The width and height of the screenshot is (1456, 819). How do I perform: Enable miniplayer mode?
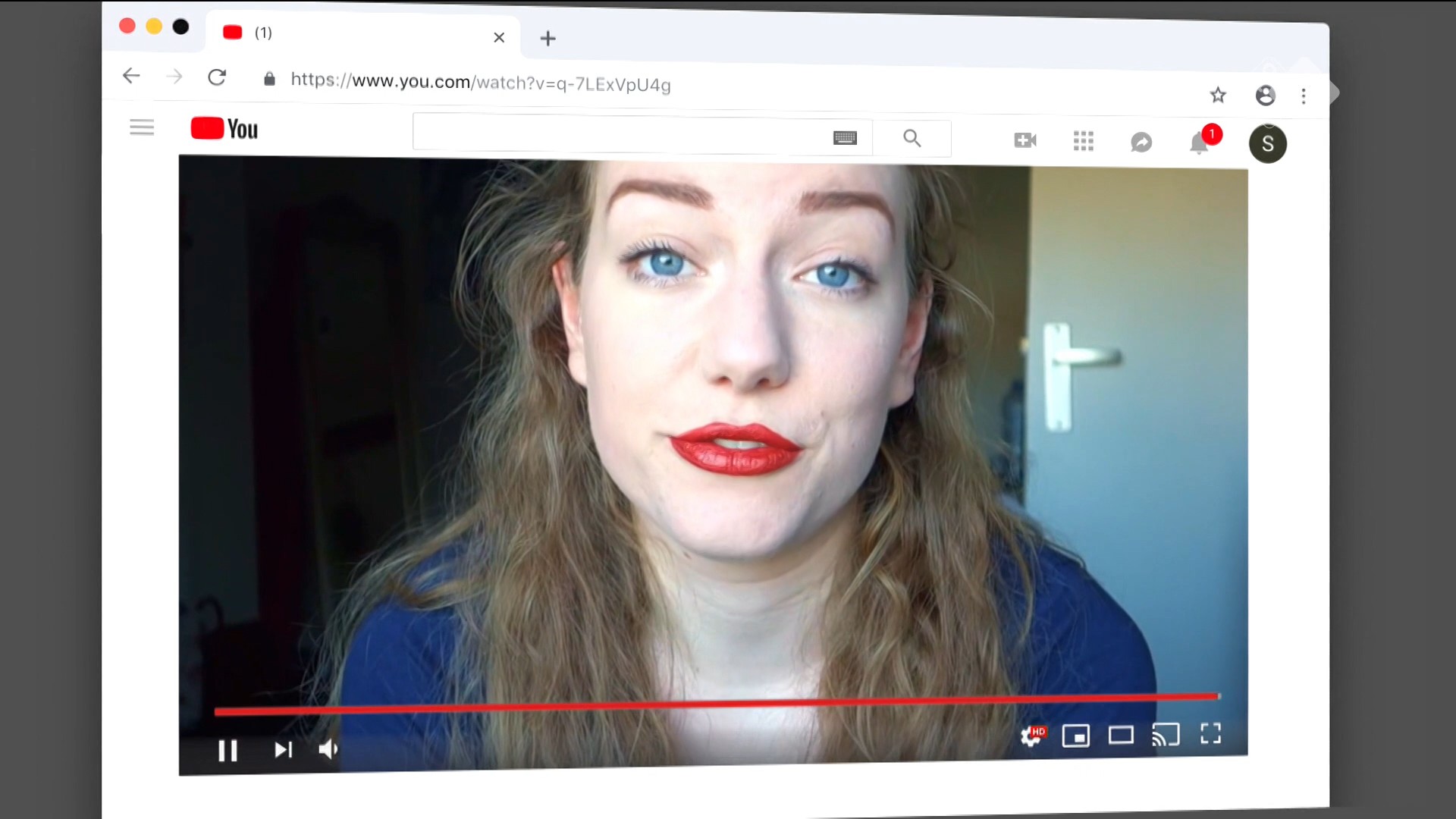click(1075, 736)
